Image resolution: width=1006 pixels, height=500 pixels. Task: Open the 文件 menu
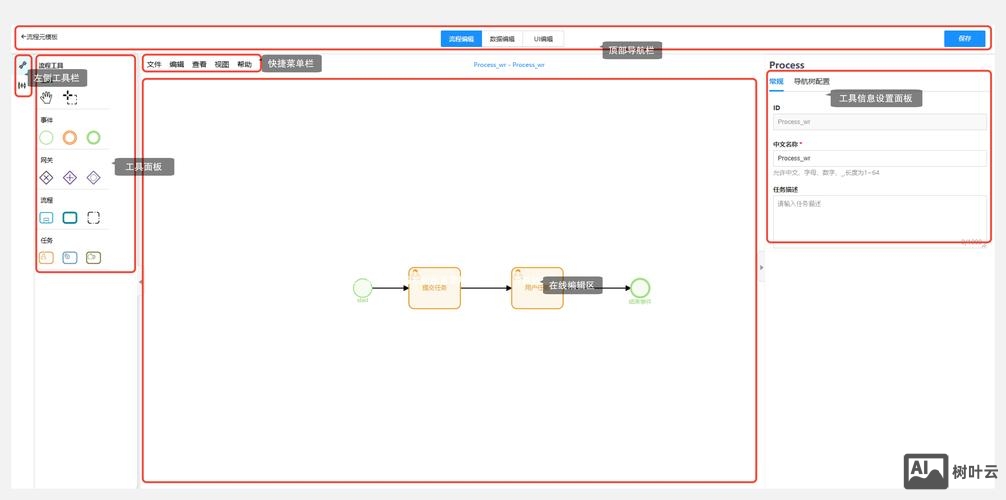(154, 64)
